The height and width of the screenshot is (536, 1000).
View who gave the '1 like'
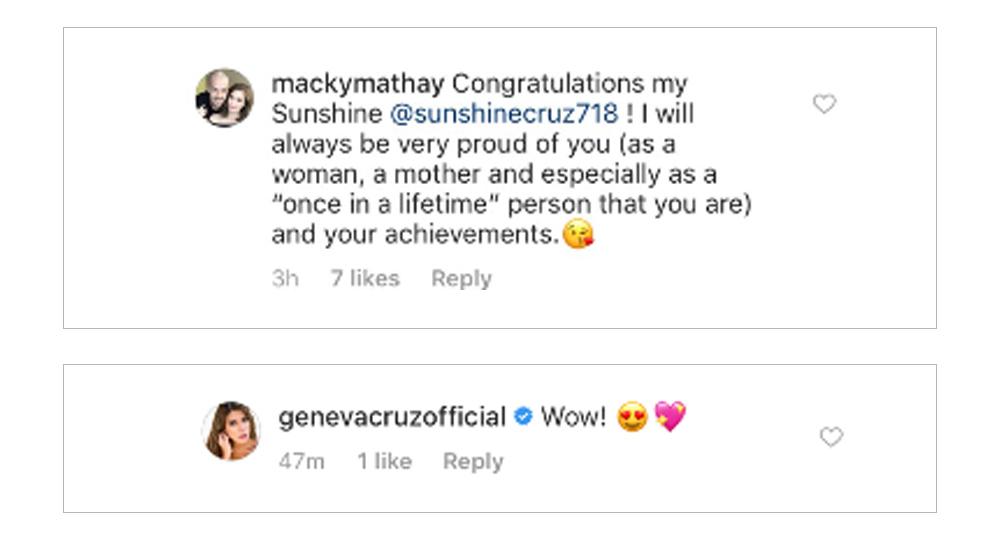pyautogui.click(x=385, y=461)
